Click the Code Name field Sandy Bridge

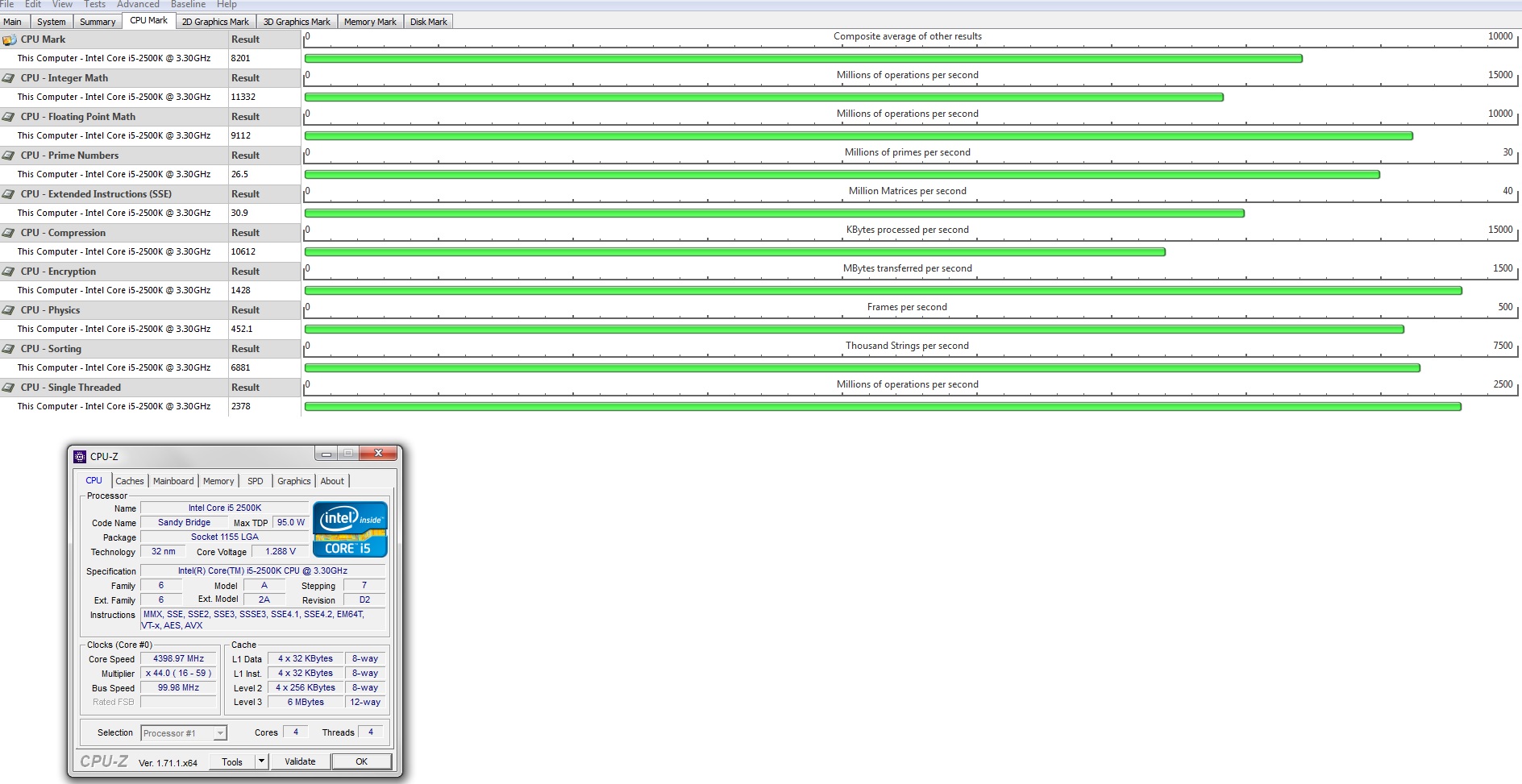184,522
